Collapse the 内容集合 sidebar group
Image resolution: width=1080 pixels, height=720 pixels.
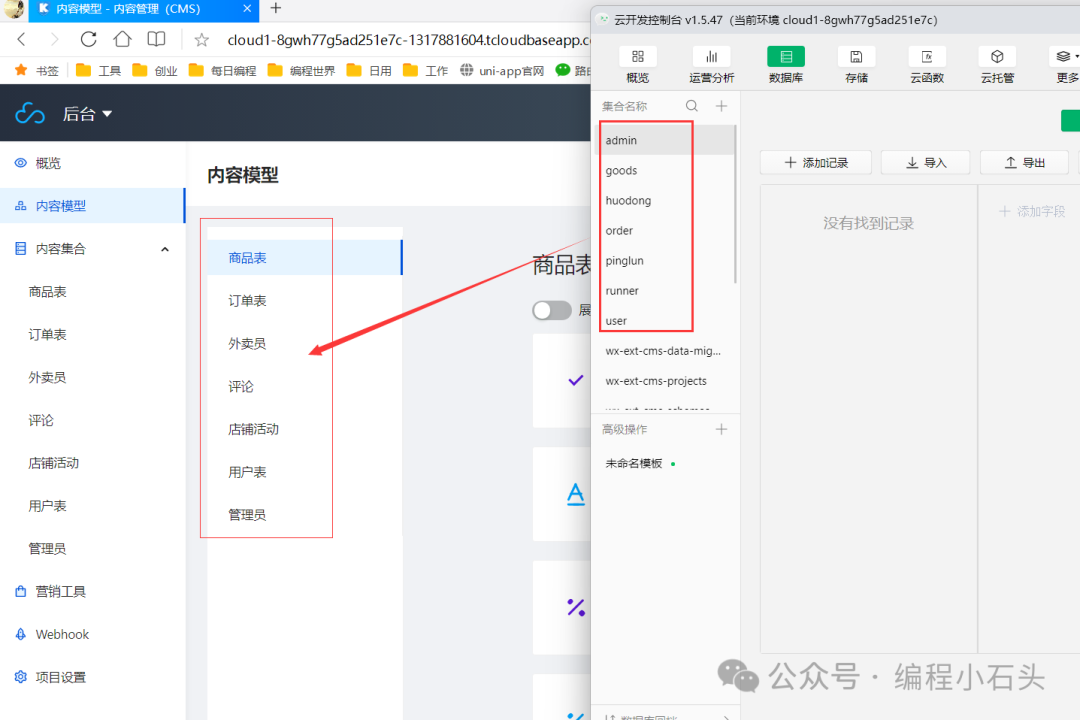pyautogui.click(x=165, y=249)
